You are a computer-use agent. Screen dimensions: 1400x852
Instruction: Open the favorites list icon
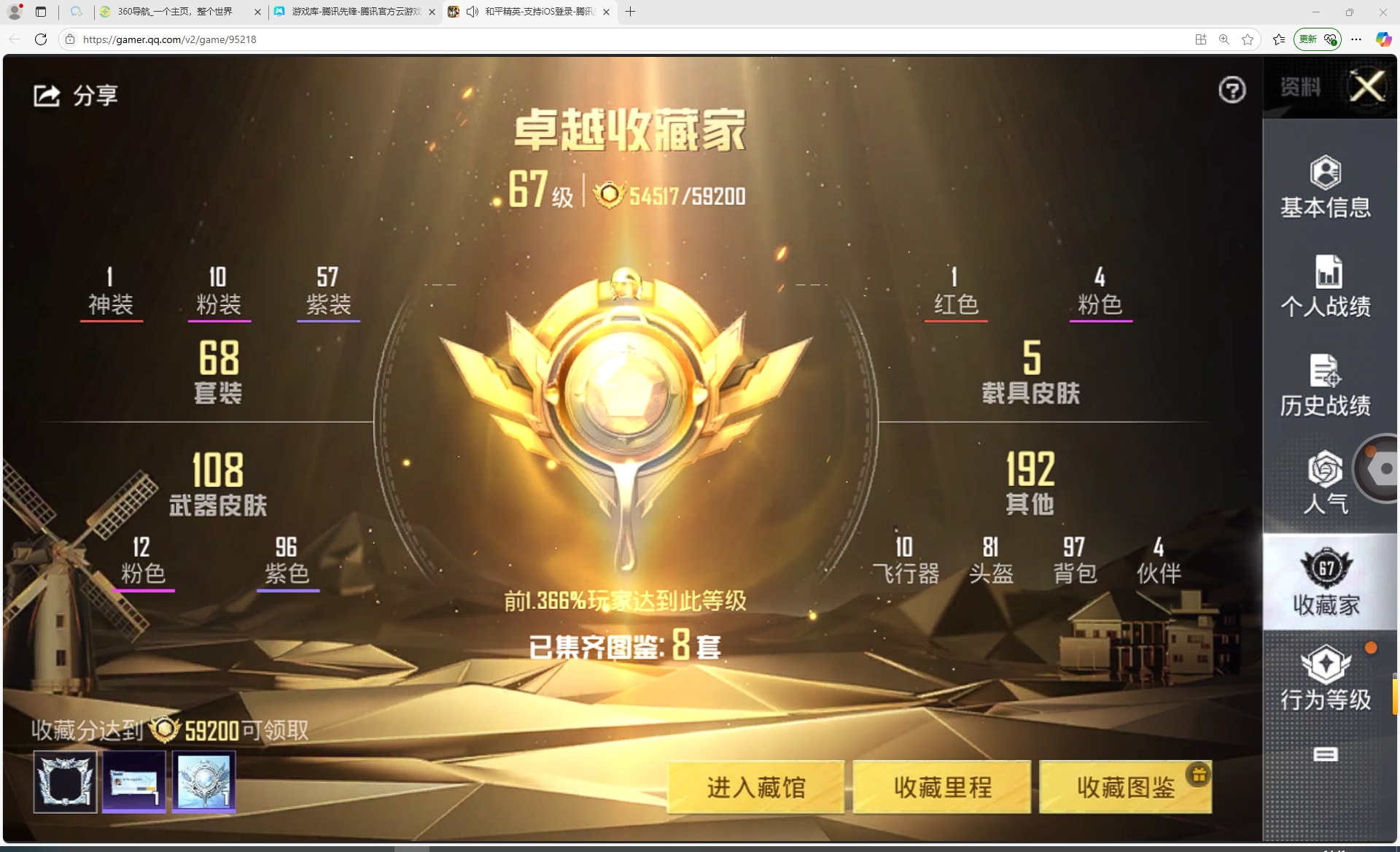click(1278, 39)
